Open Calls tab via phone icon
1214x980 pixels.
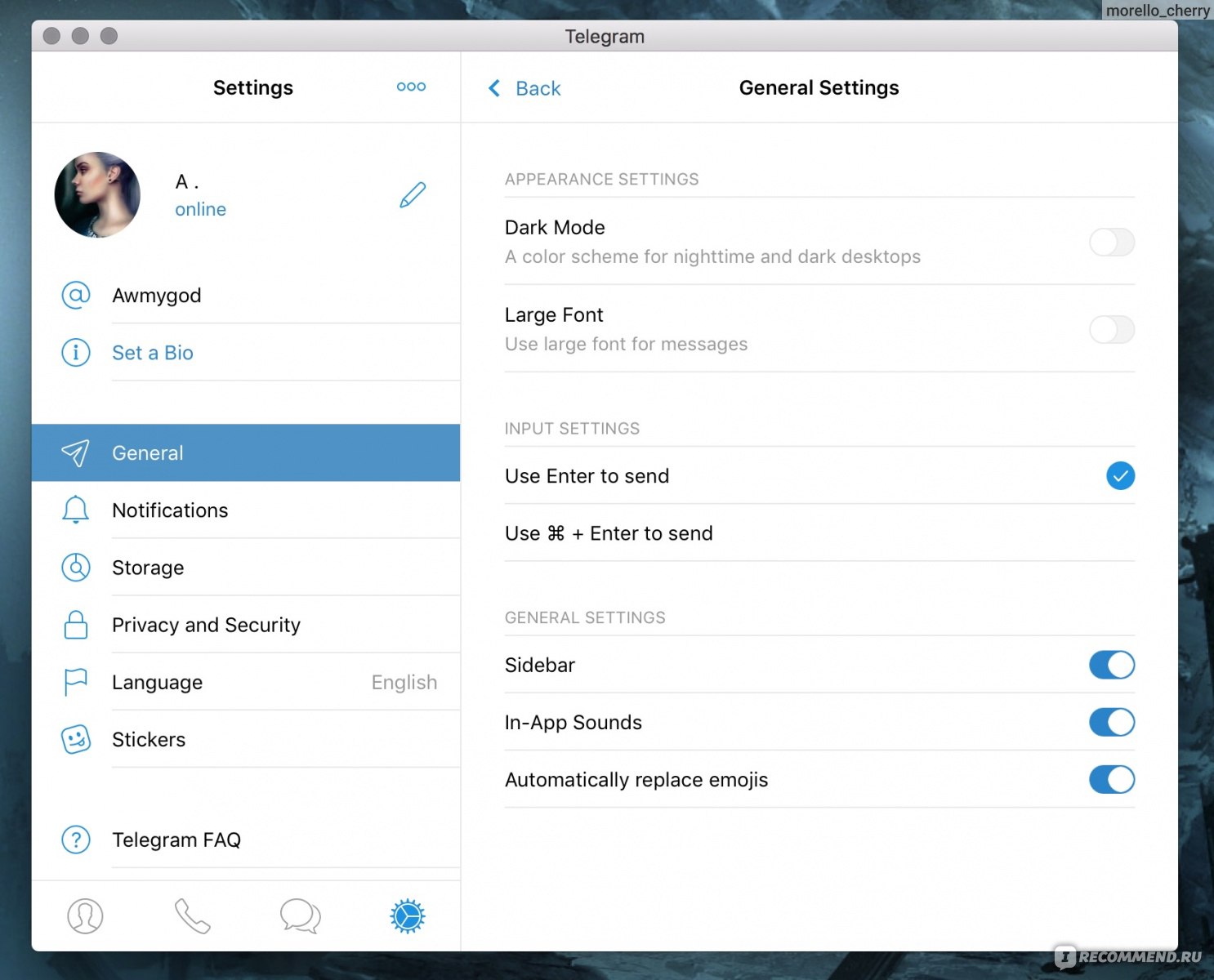pyautogui.click(x=193, y=915)
